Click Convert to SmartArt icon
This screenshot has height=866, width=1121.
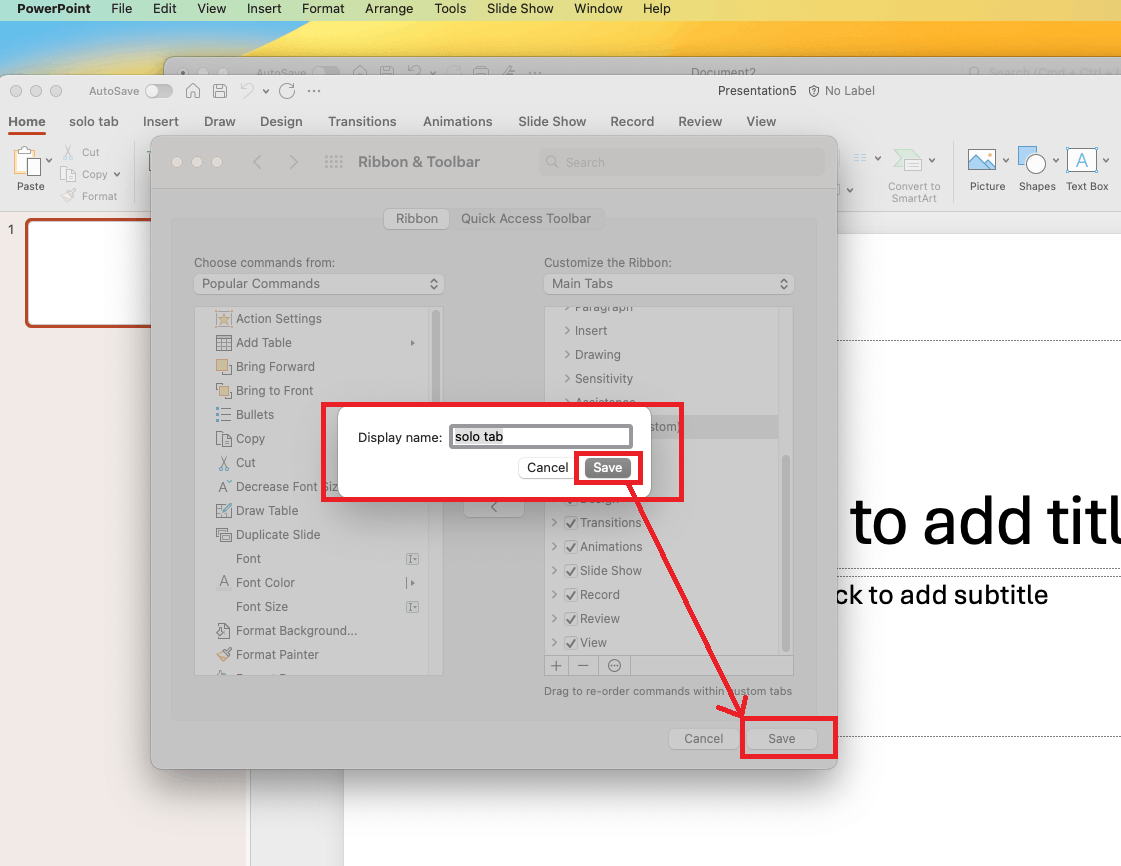tap(907, 159)
